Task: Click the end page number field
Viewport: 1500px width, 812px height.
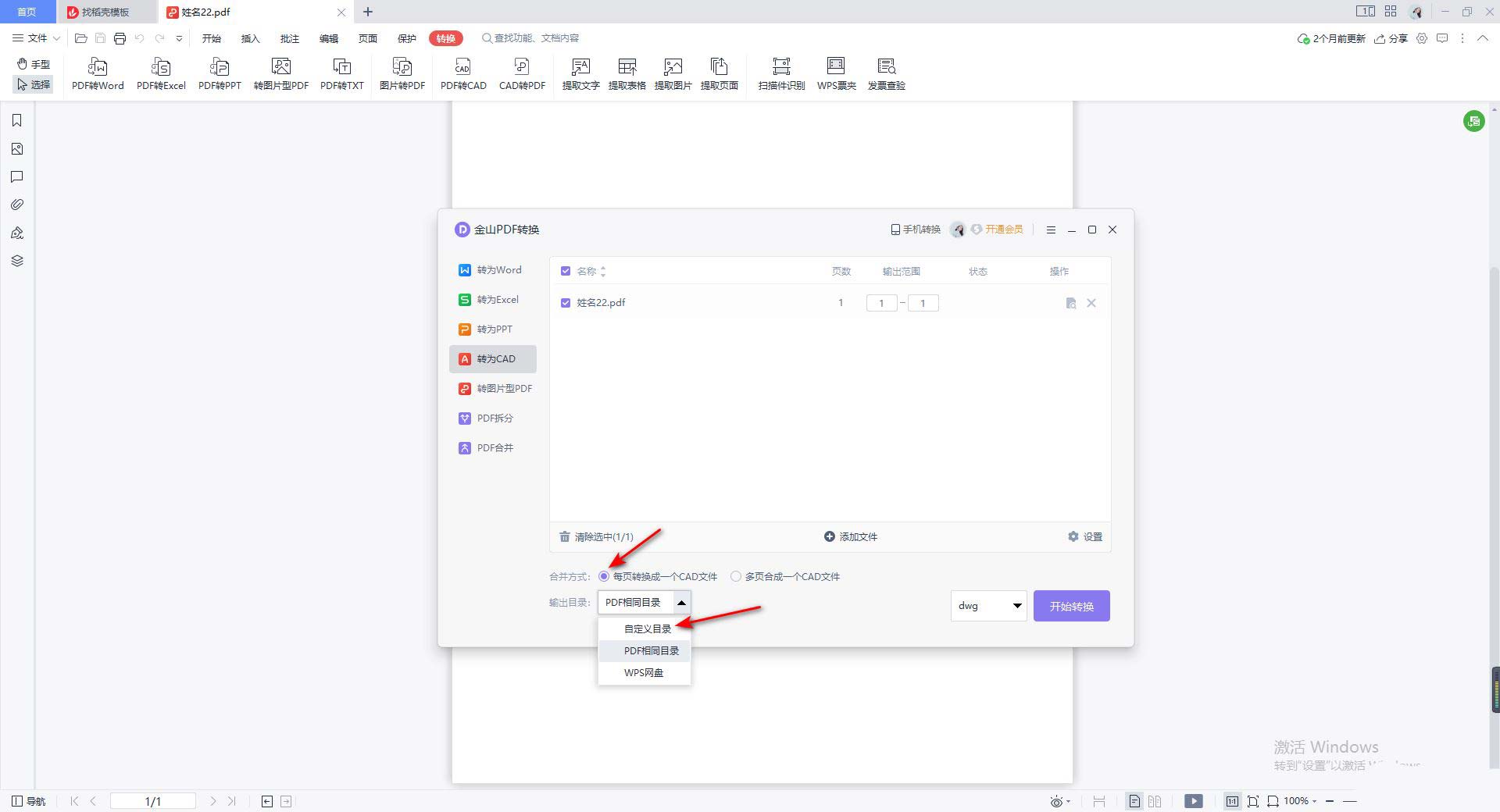Action: 923,303
